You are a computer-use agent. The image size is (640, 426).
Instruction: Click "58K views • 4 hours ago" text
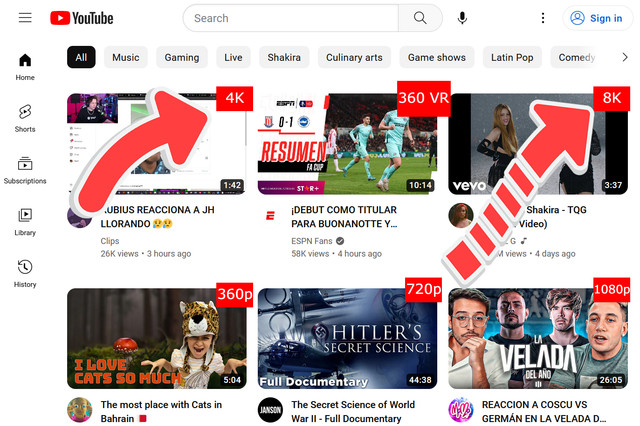click(x=336, y=254)
